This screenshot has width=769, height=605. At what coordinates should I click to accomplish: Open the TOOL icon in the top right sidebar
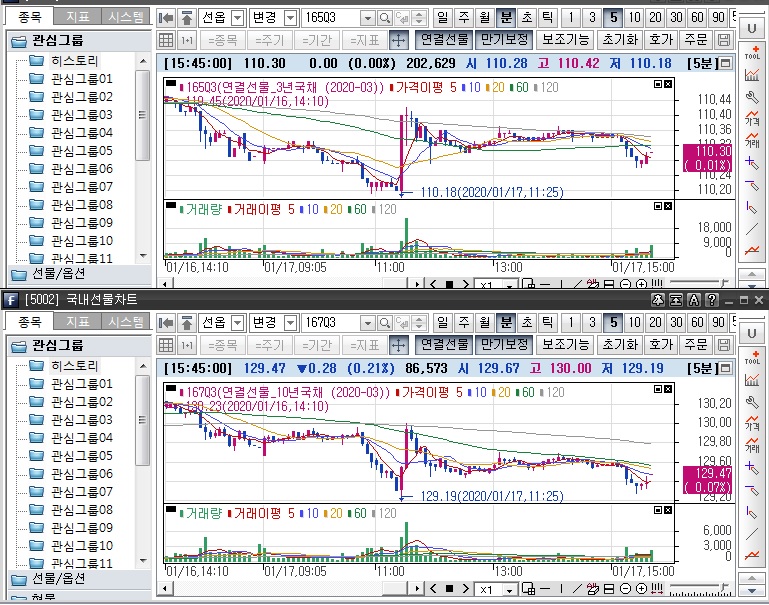(x=751, y=54)
